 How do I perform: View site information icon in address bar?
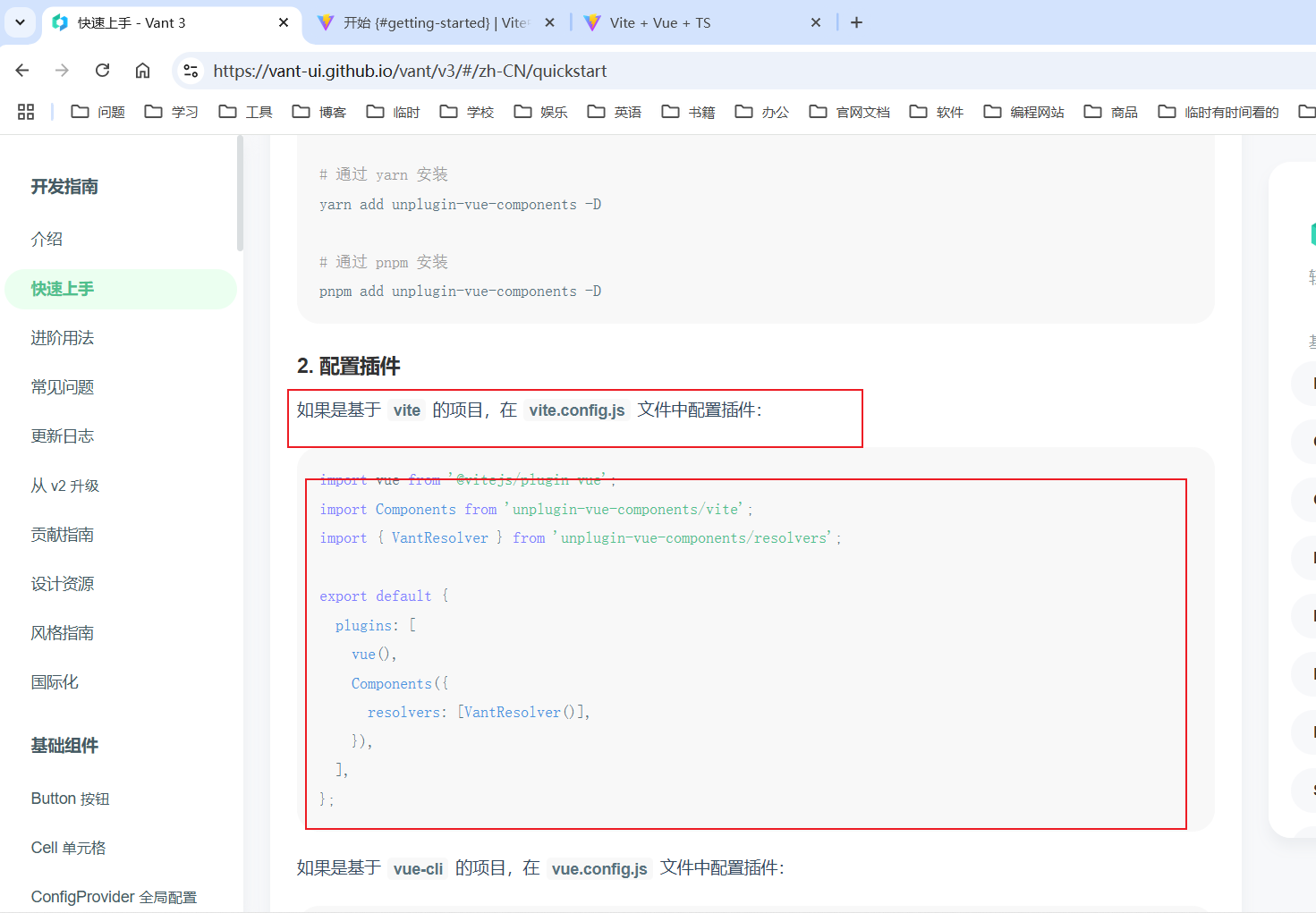pyautogui.click(x=190, y=71)
